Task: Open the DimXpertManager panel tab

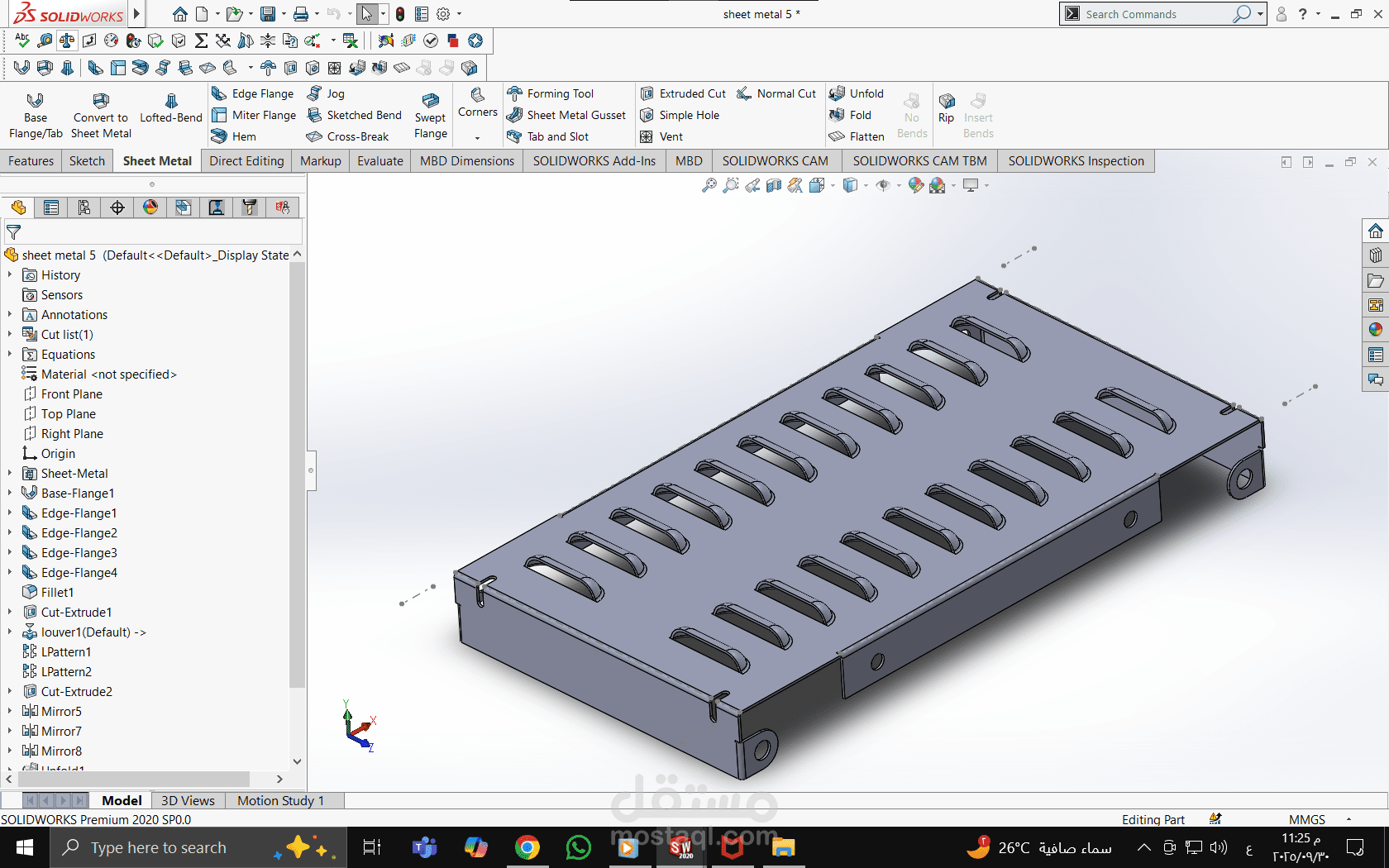Action: 117,207
